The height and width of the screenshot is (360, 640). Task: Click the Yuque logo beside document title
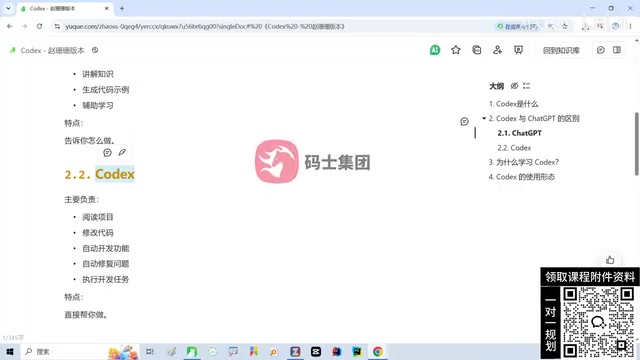[13, 50]
